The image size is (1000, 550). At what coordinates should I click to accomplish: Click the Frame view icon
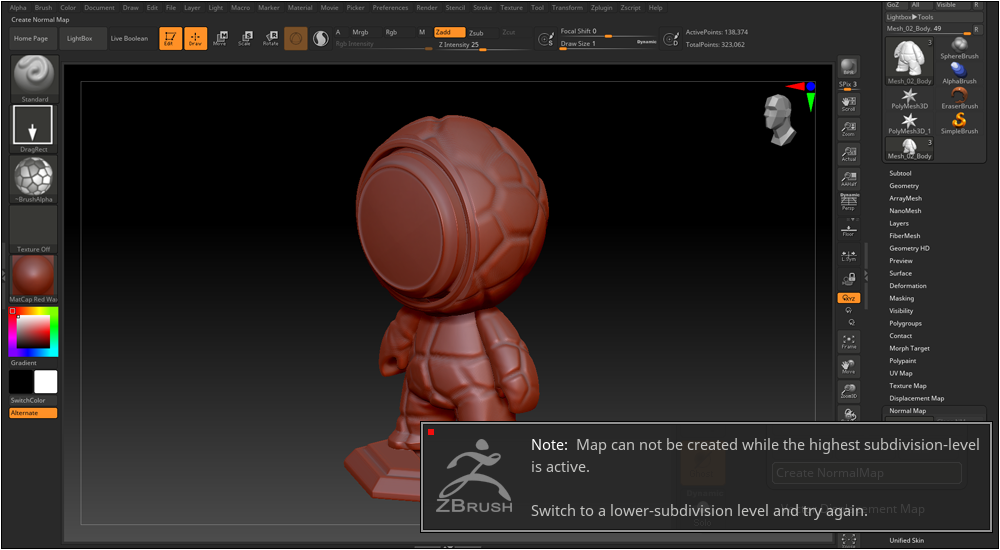(848, 342)
